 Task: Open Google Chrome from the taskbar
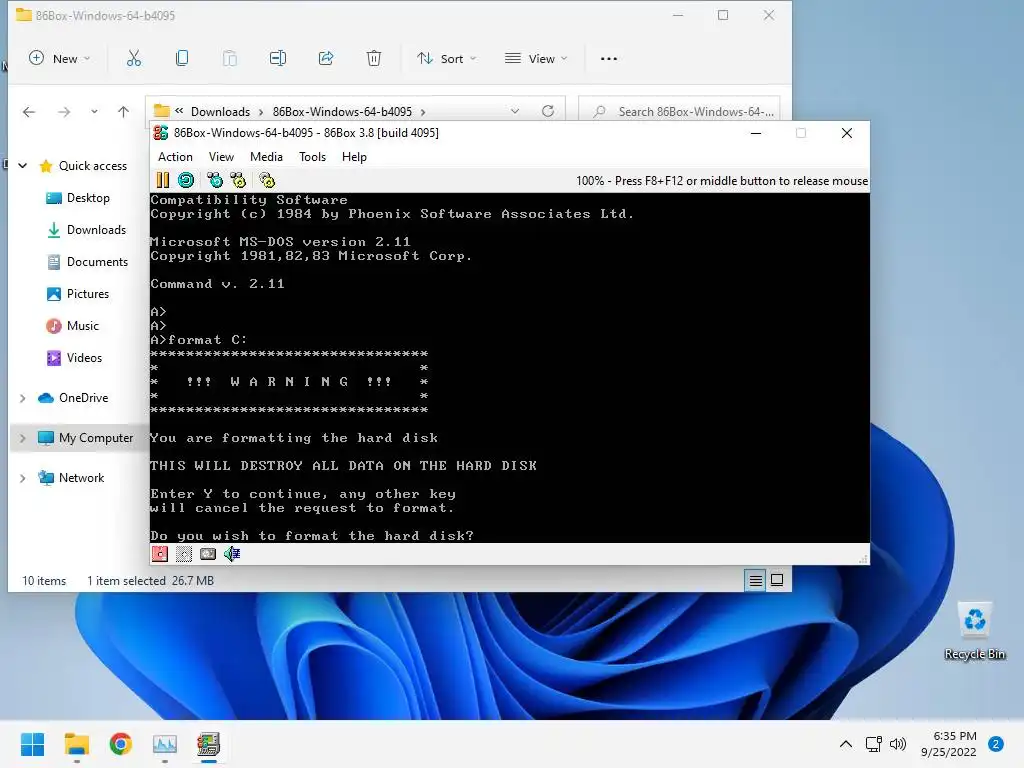point(121,744)
